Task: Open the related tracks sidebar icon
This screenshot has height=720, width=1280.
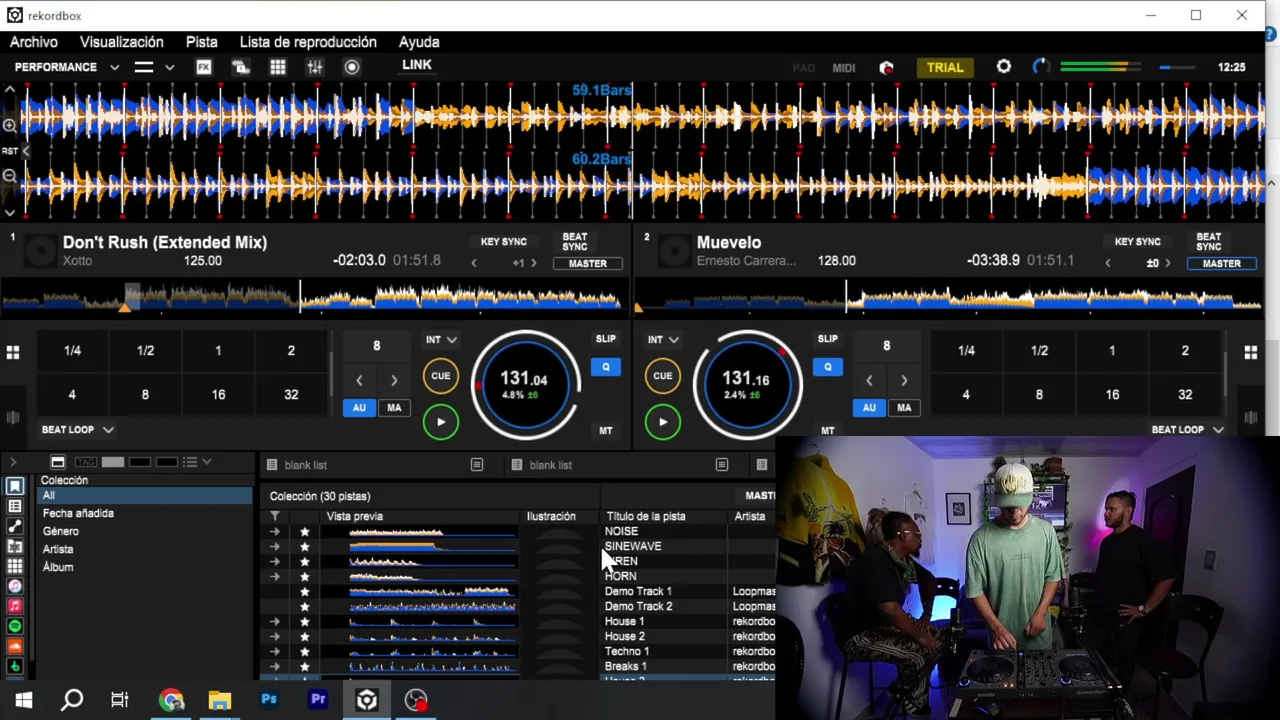Action: (15, 526)
